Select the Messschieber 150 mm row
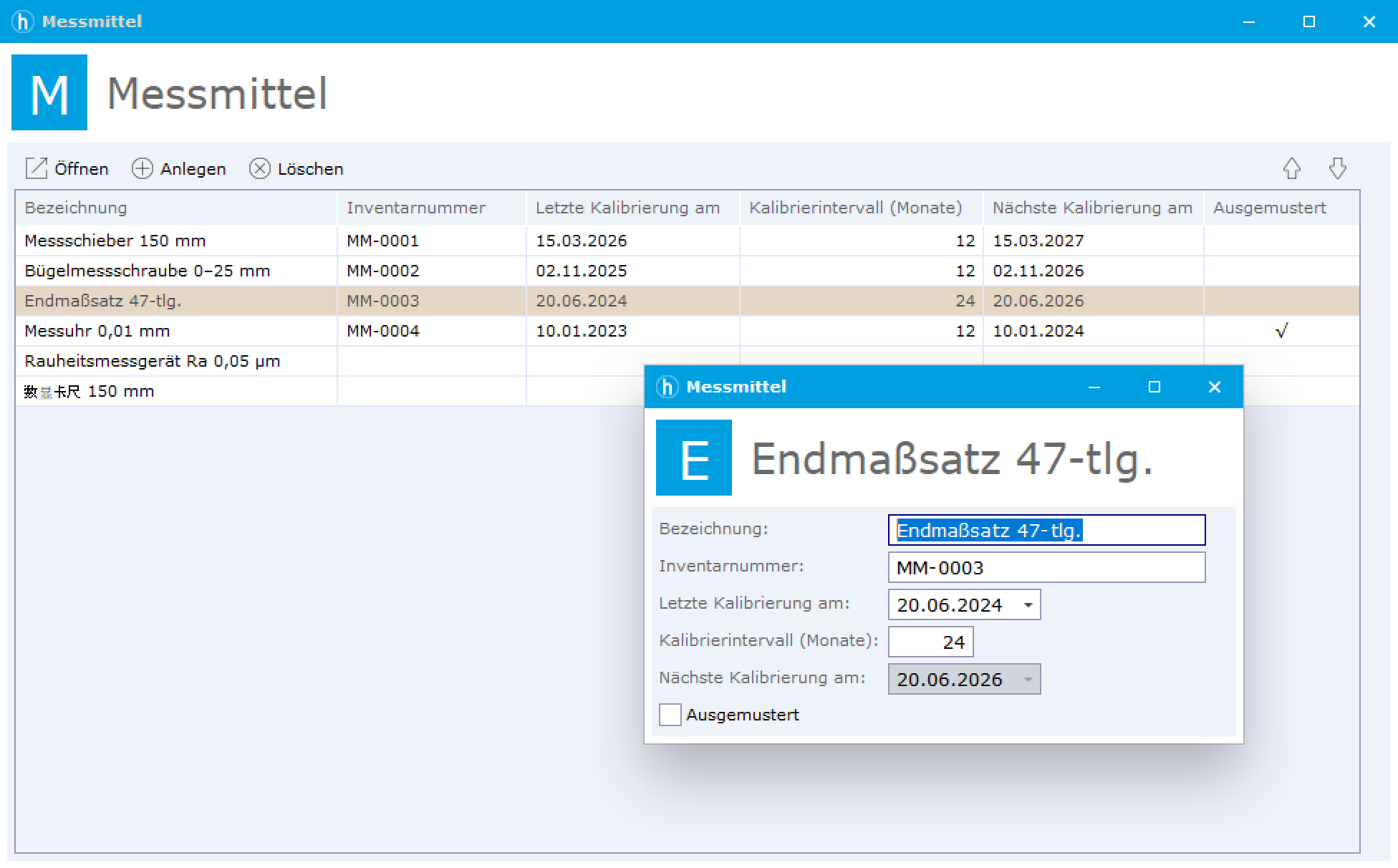 click(x=688, y=241)
